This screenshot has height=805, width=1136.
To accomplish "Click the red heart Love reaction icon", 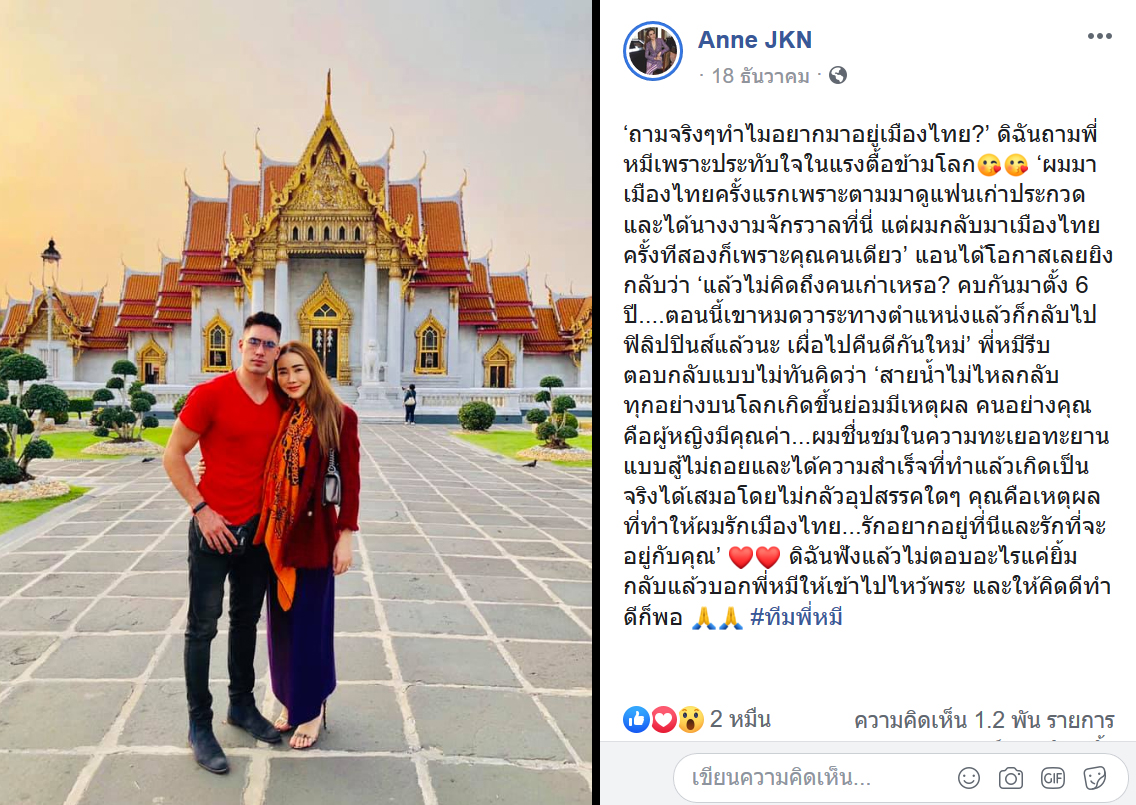I will pos(663,720).
